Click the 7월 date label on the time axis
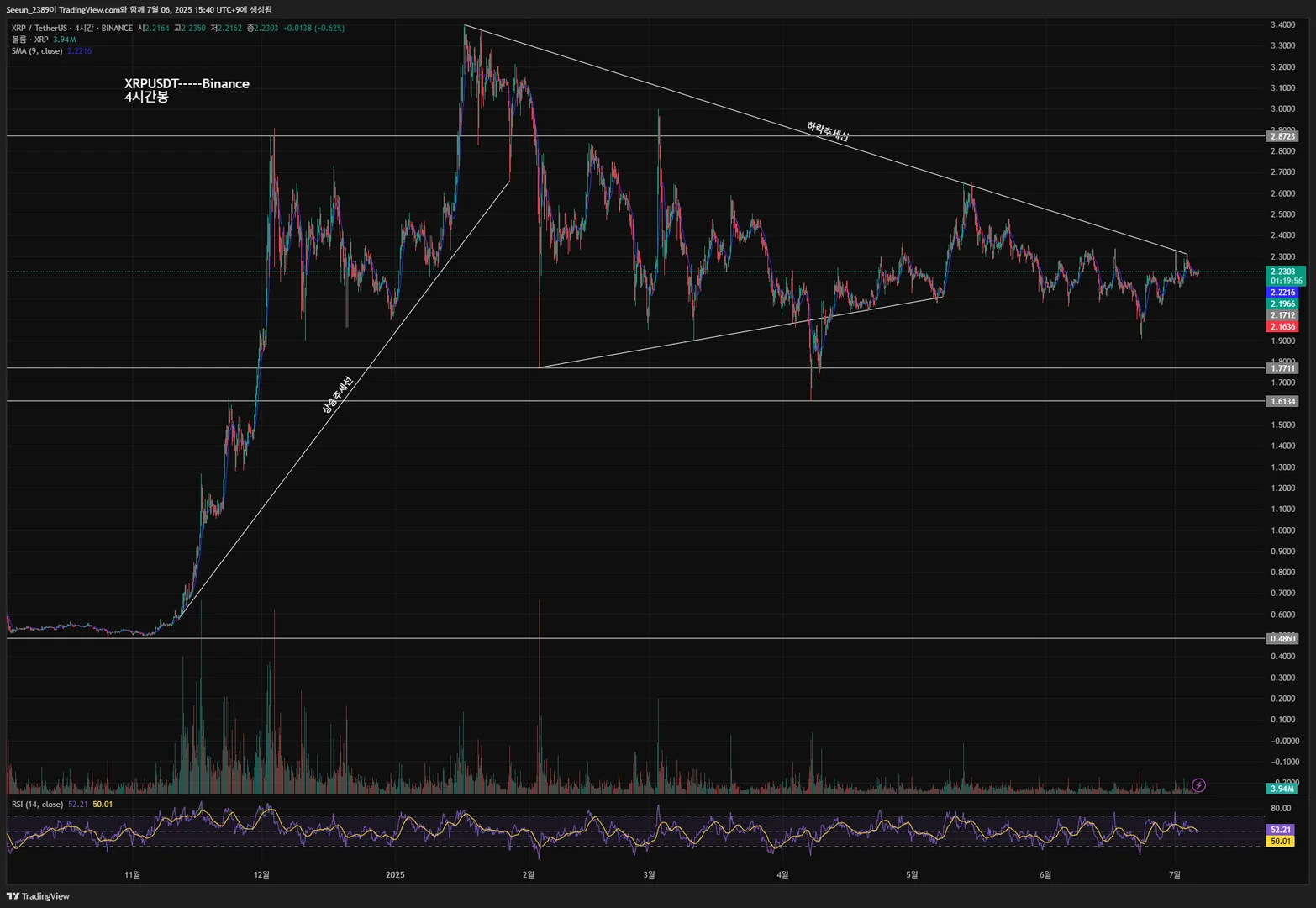This screenshot has height=908, width=1316. click(x=1174, y=875)
